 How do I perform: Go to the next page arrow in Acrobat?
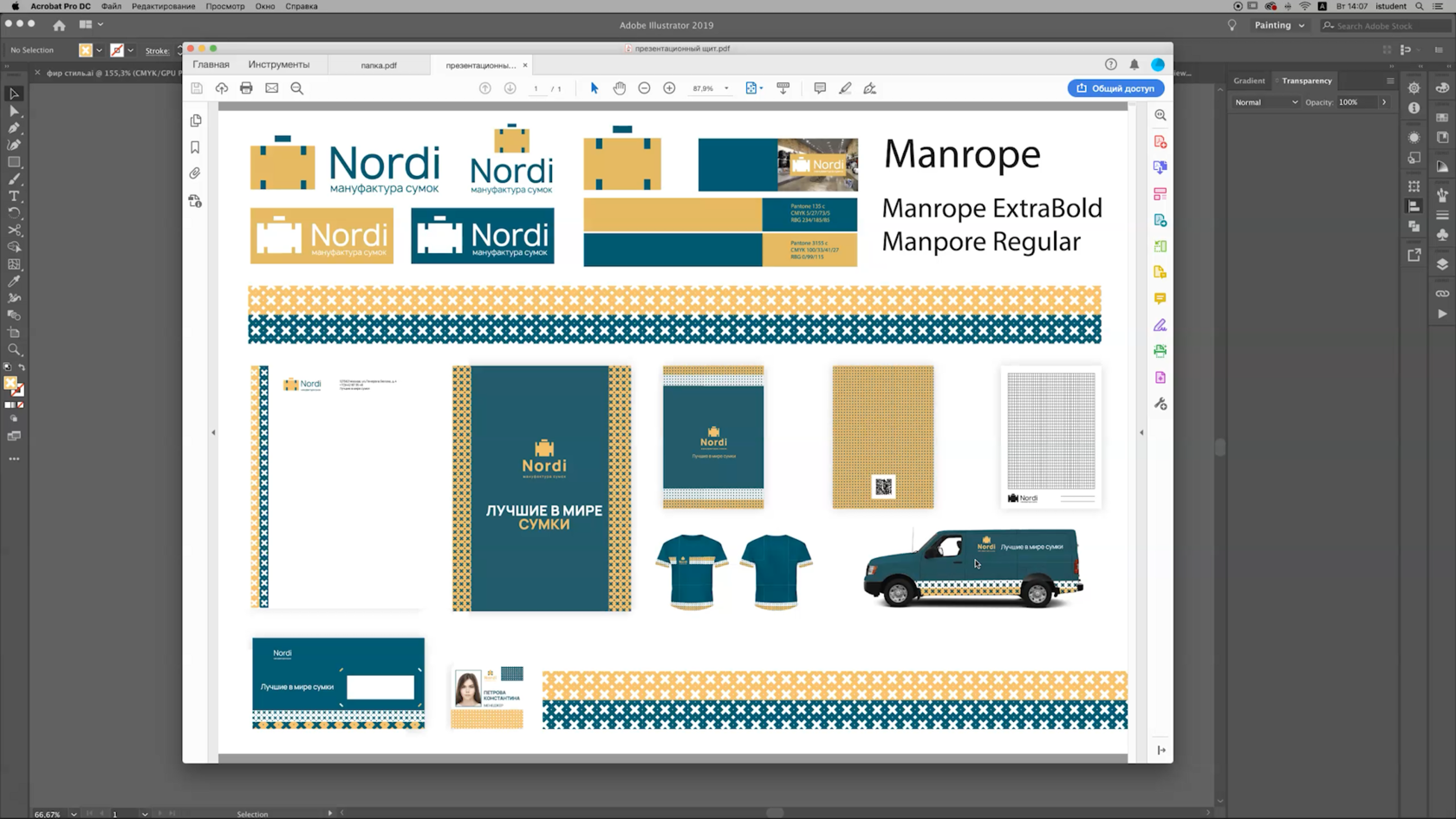tap(510, 88)
